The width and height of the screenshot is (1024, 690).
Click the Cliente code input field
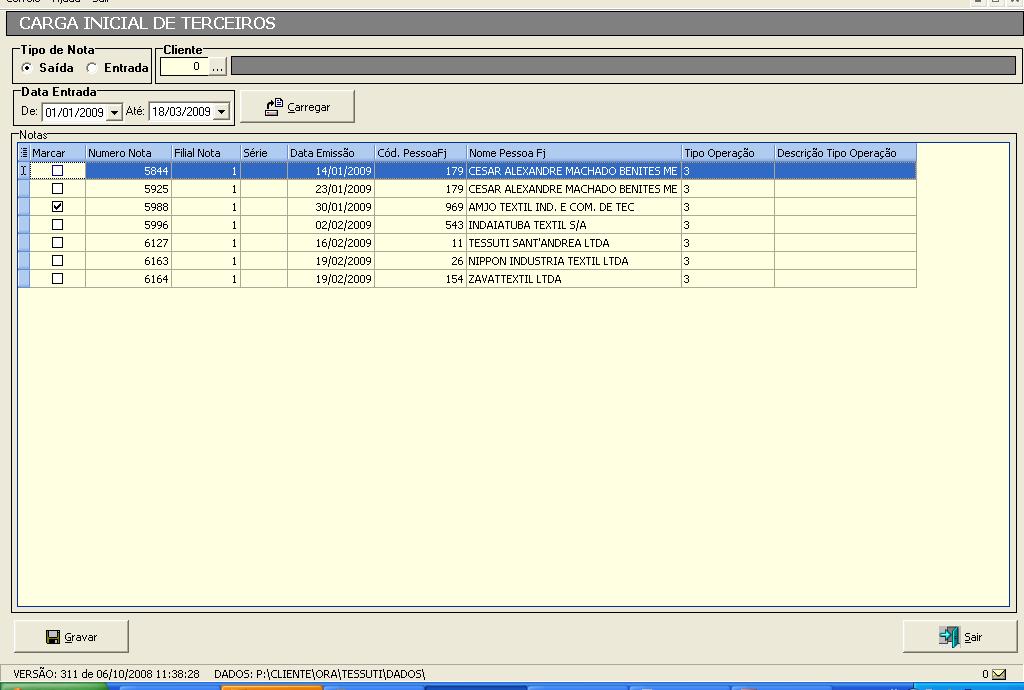click(184, 67)
